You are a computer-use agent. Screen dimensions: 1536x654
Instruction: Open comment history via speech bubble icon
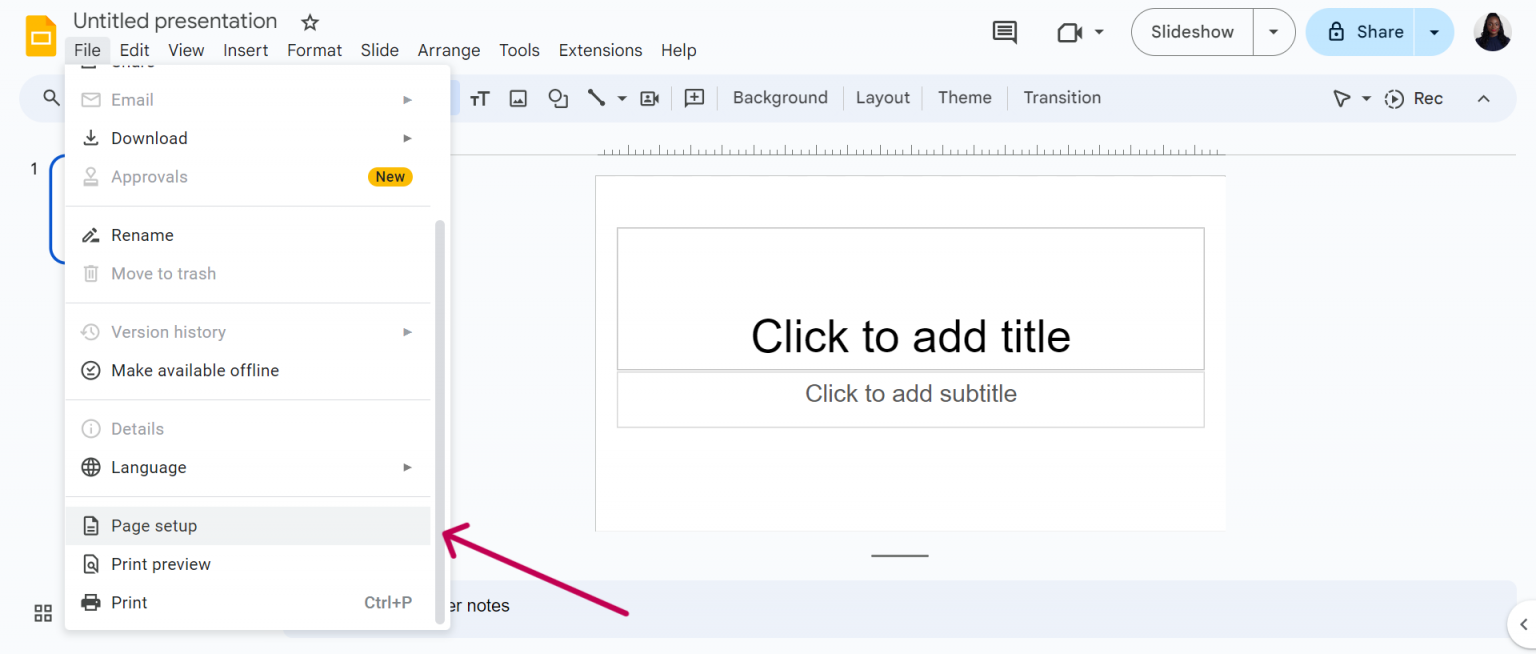(x=1004, y=32)
